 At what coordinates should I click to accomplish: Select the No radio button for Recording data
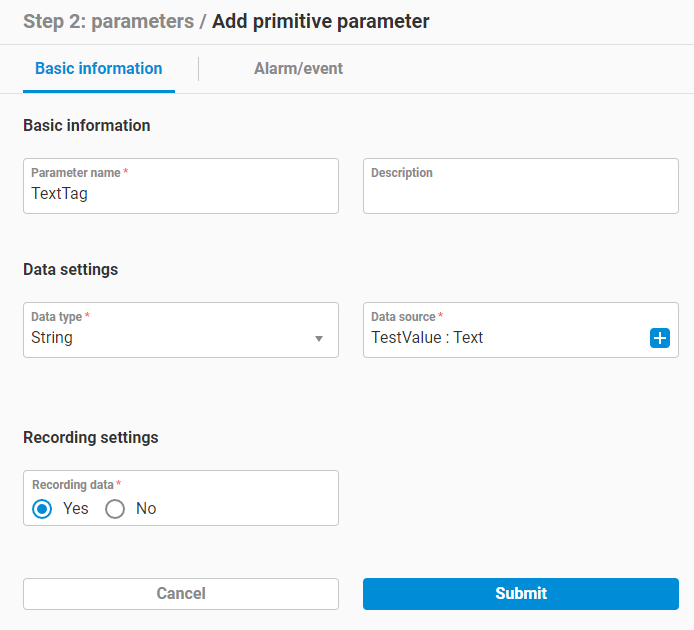[x=115, y=509]
